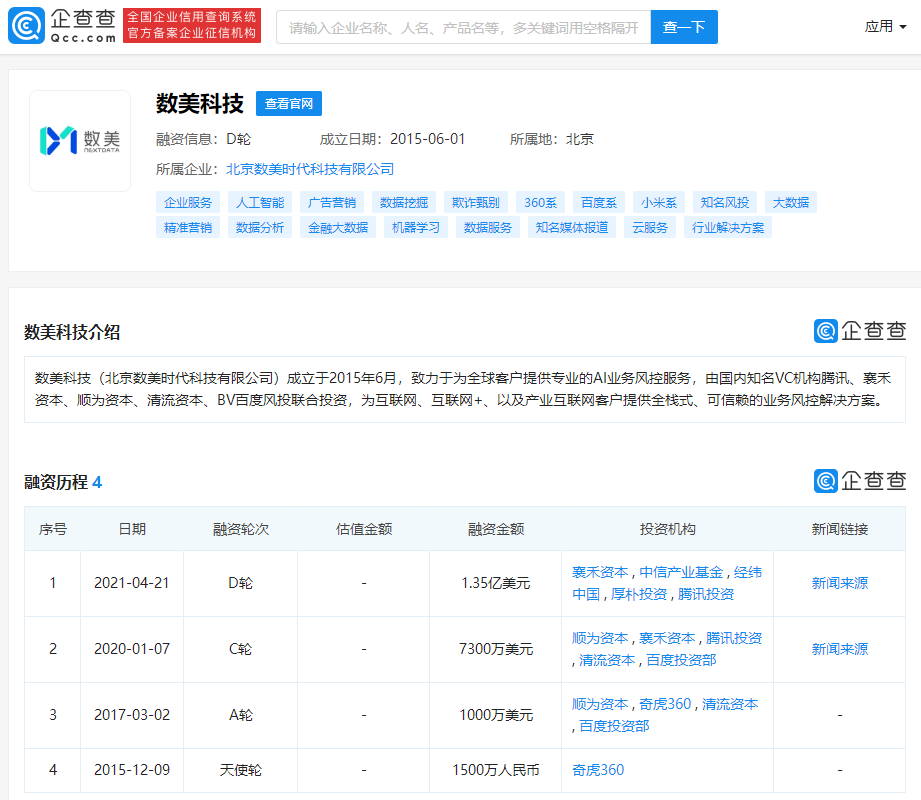This screenshot has width=921, height=800.
Task: Open 新闻来源 link for C轮 row
Action: click(x=839, y=649)
